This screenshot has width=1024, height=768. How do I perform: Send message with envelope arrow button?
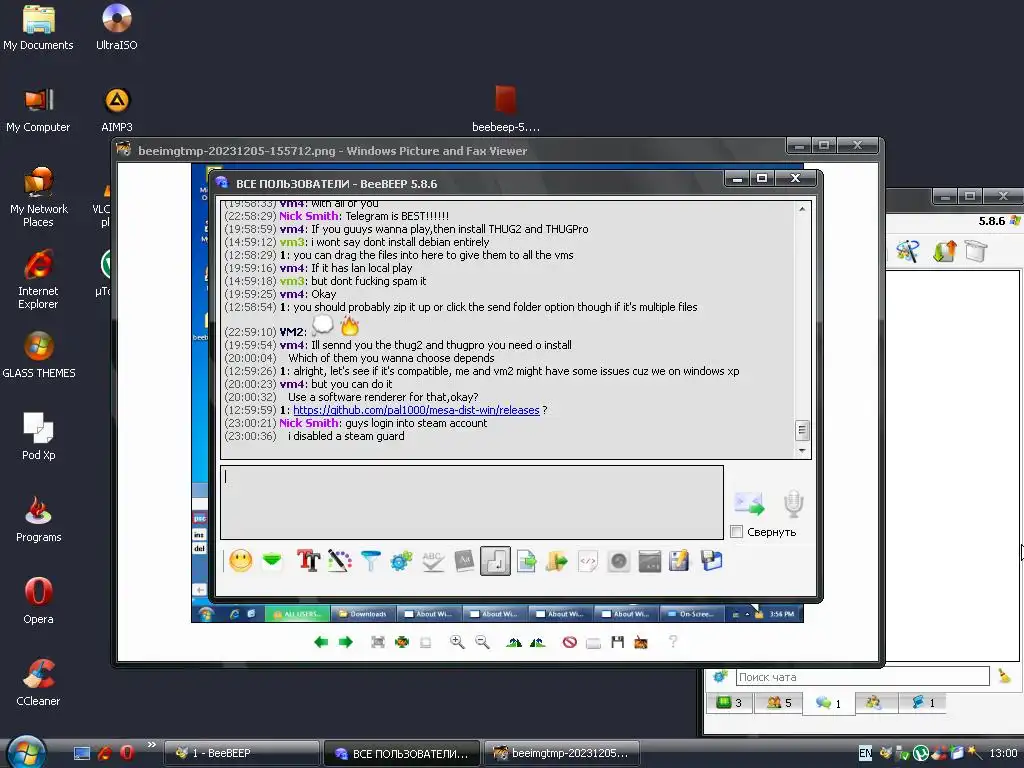coord(749,504)
